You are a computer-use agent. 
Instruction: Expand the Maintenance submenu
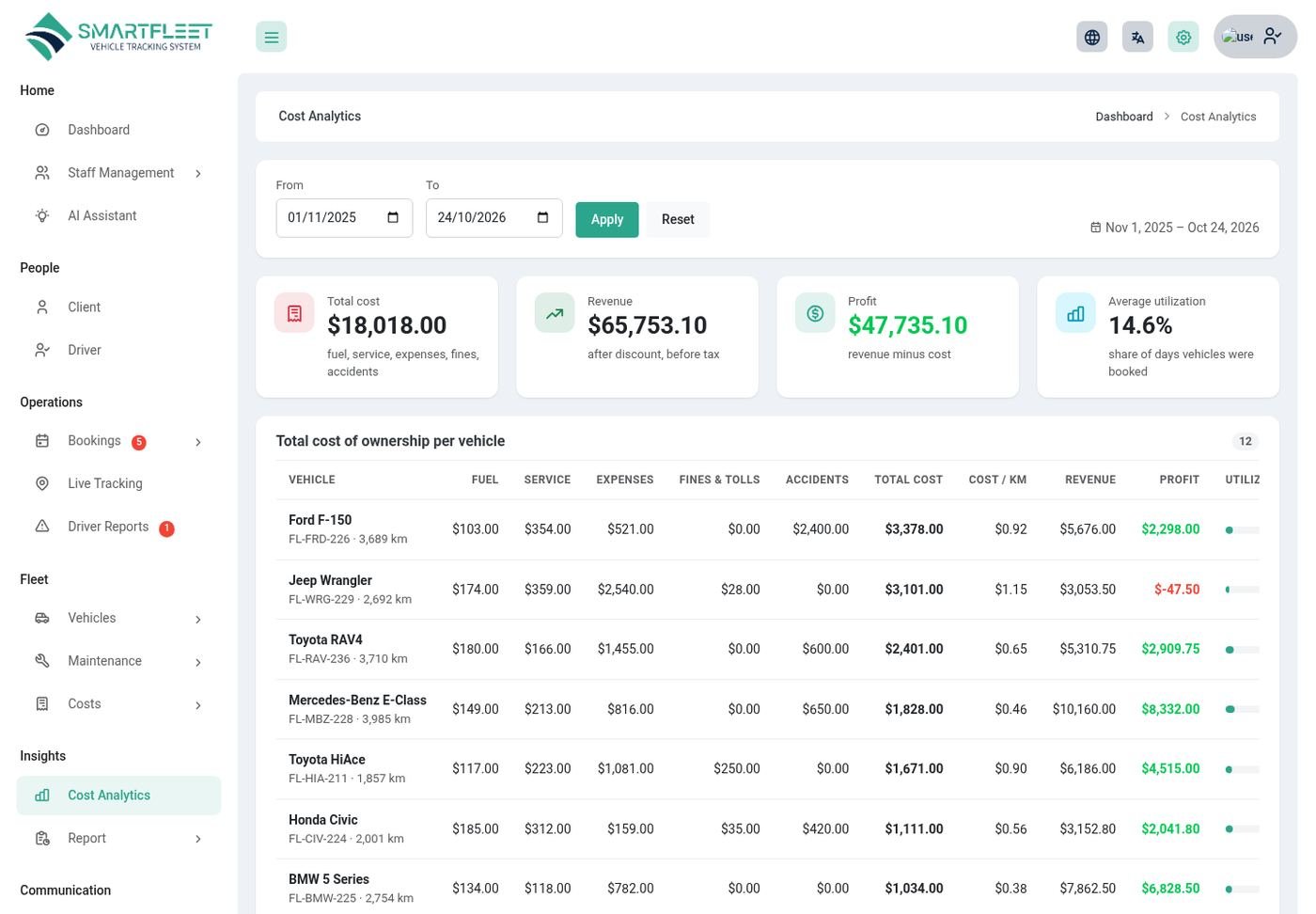118,661
